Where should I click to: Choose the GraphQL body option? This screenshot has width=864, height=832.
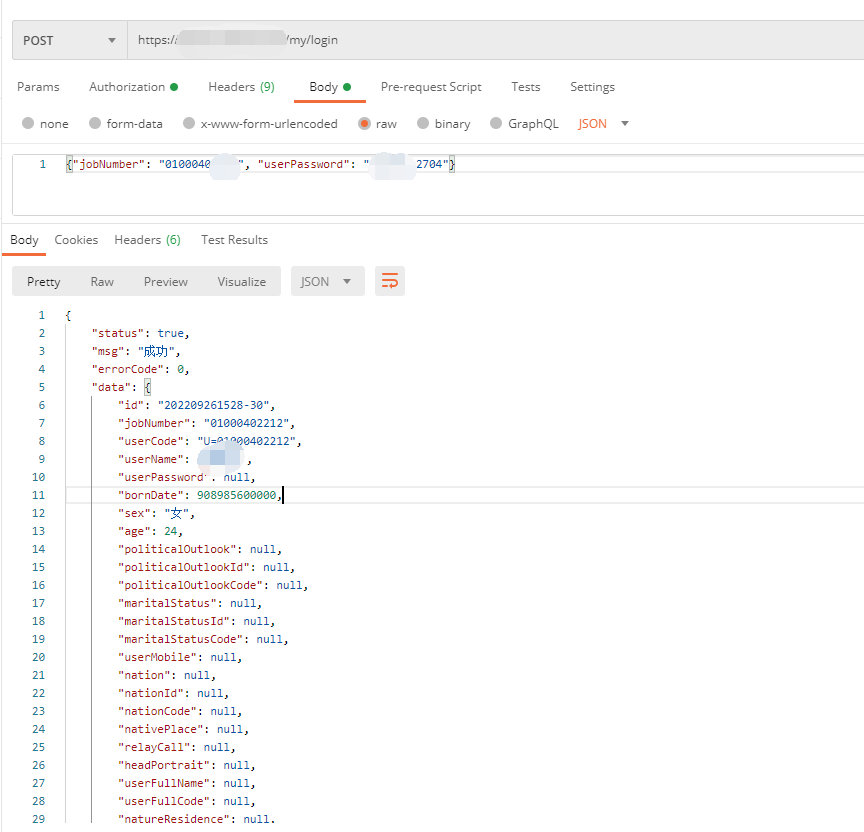[524, 123]
